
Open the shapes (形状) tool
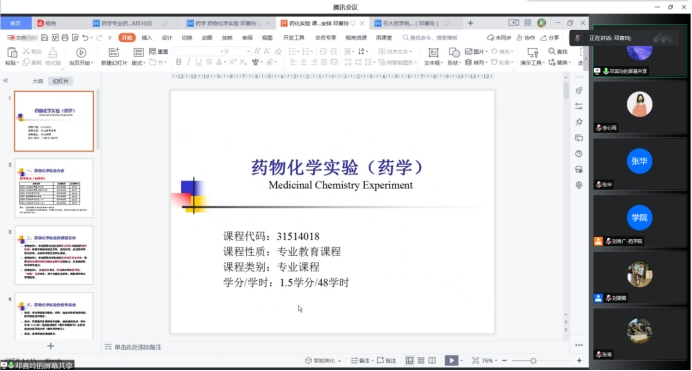click(x=454, y=52)
